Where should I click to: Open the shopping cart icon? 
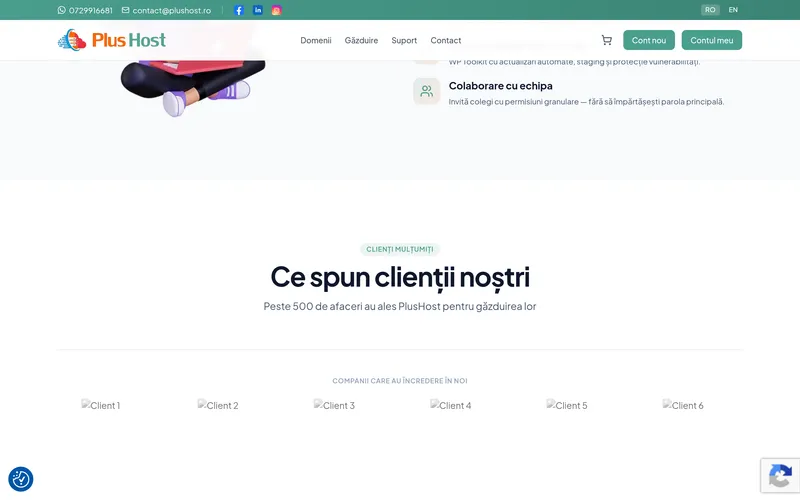coord(607,40)
